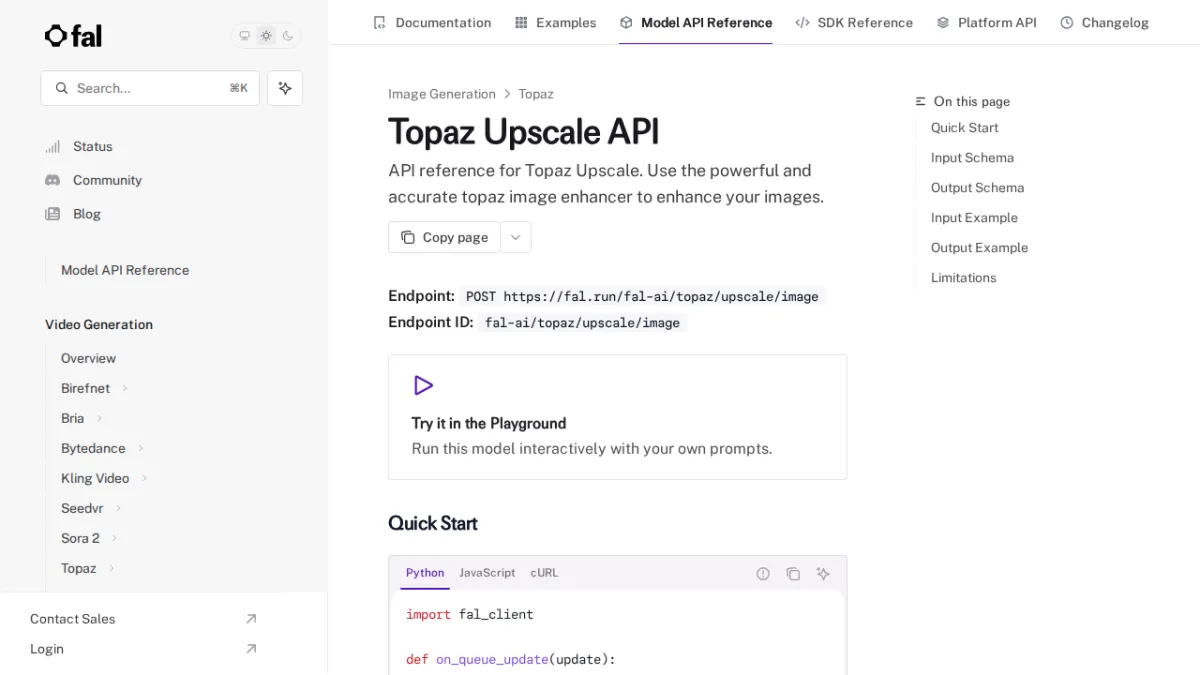Click the Endpoint ID fal-ai/topaz/upscale/image text

pos(582,323)
